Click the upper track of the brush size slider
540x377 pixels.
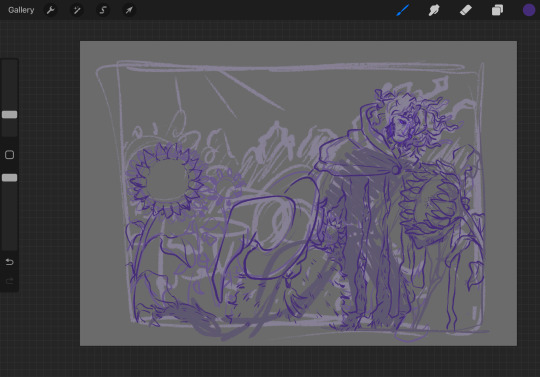pos(10,85)
